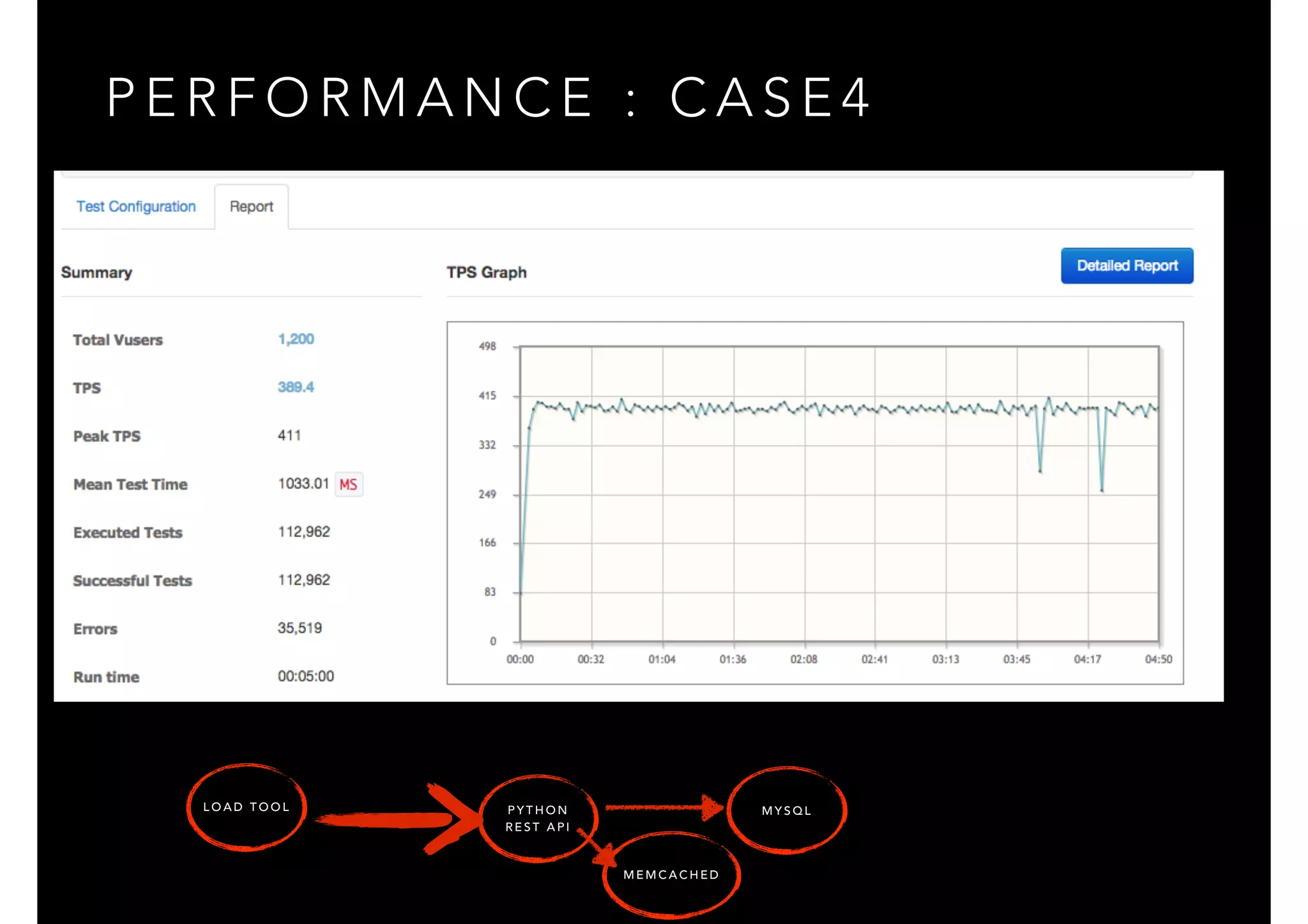Image resolution: width=1308 pixels, height=924 pixels.
Task: Click the MEMCACHED circle
Action: click(671, 875)
